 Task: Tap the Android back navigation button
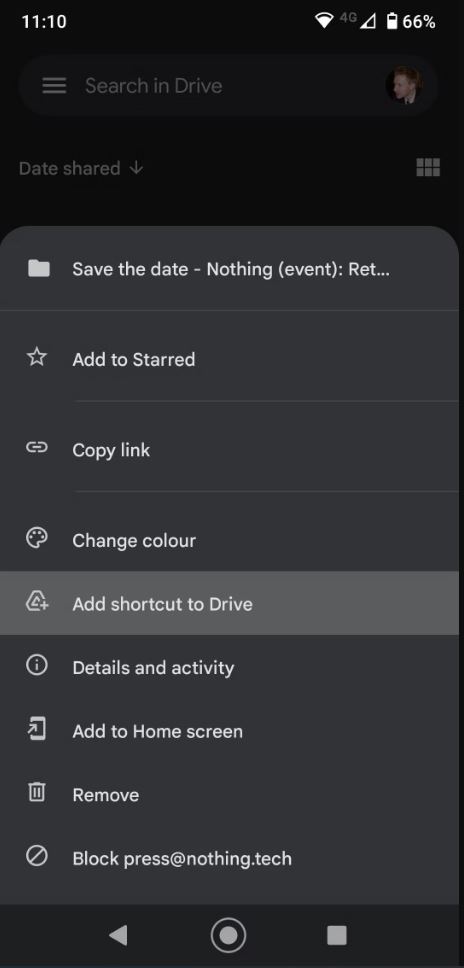click(x=118, y=935)
